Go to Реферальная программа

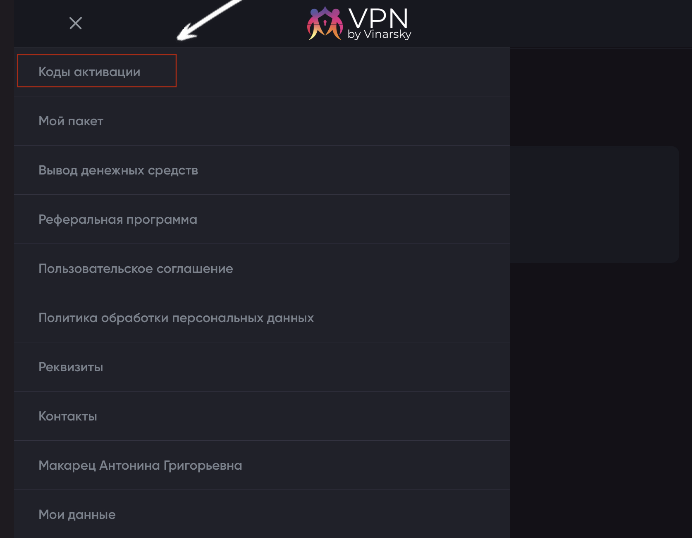coord(118,219)
